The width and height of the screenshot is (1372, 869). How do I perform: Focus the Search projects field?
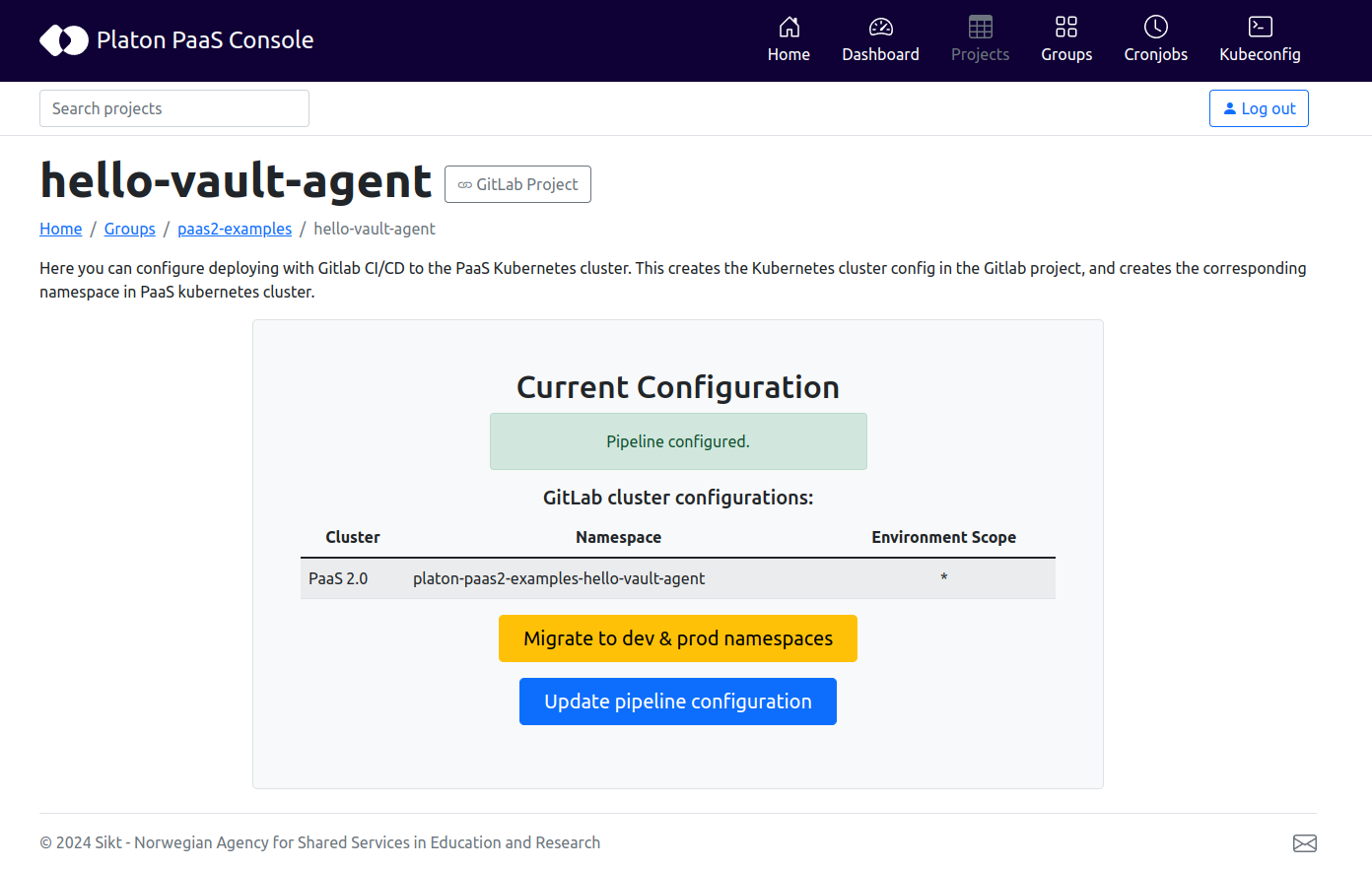click(174, 108)
